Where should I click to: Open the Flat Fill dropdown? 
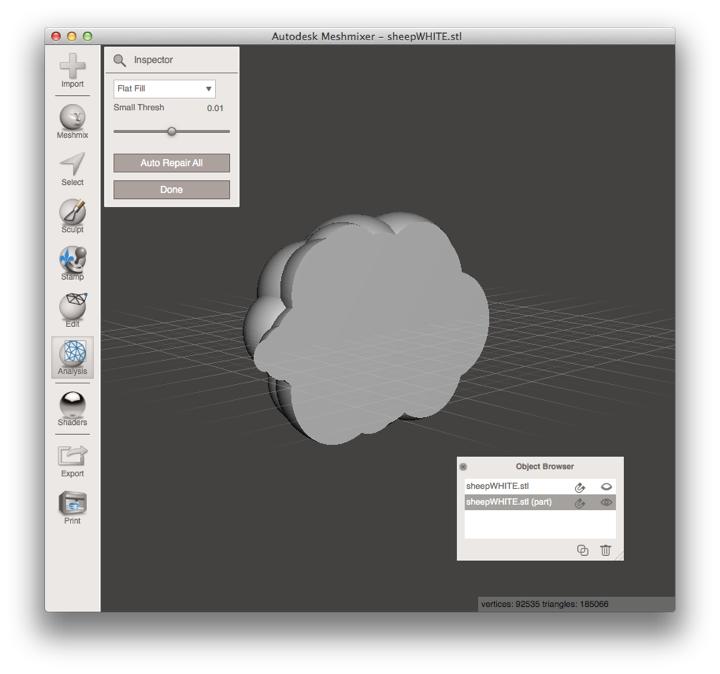point(164,89)
